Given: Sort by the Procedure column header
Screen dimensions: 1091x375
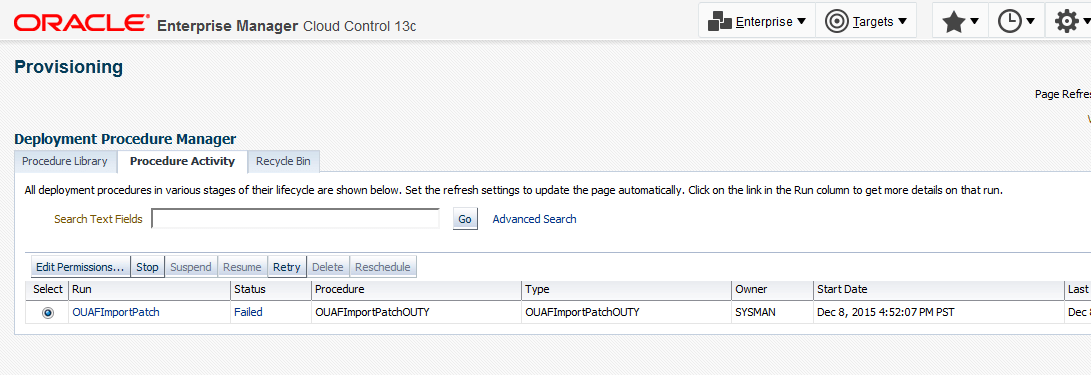Looking at the screenshot, I should (416, 289).
